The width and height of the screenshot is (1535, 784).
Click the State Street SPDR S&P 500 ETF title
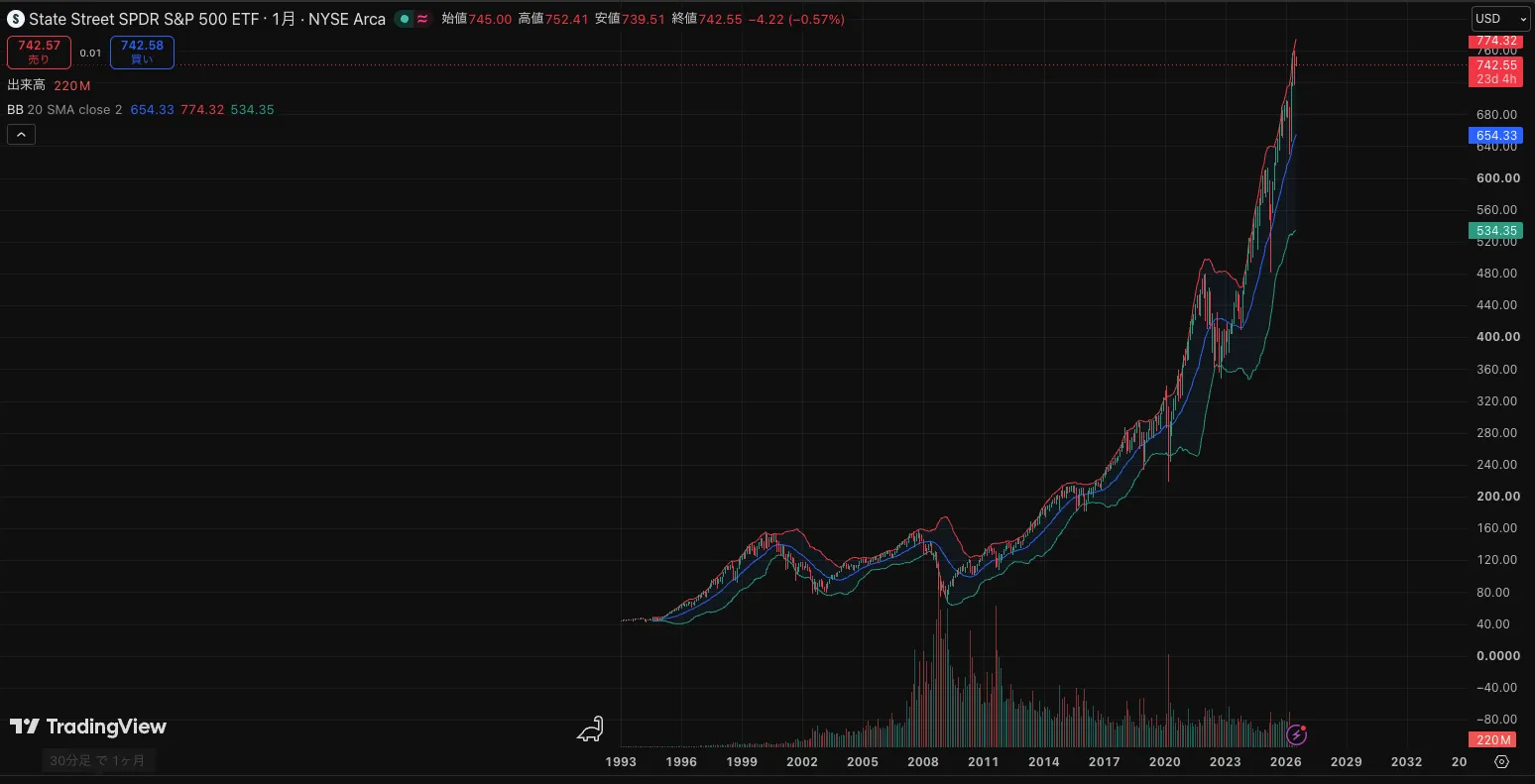coord(144,19)
